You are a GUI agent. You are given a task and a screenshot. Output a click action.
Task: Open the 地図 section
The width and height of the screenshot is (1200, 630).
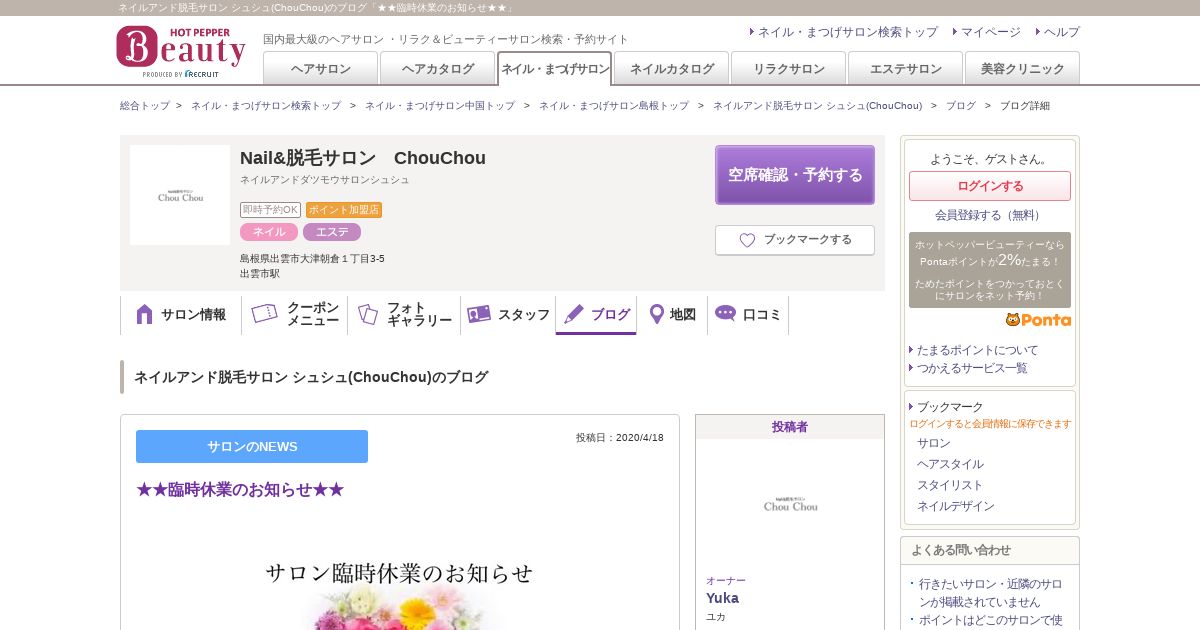[672, 315]
